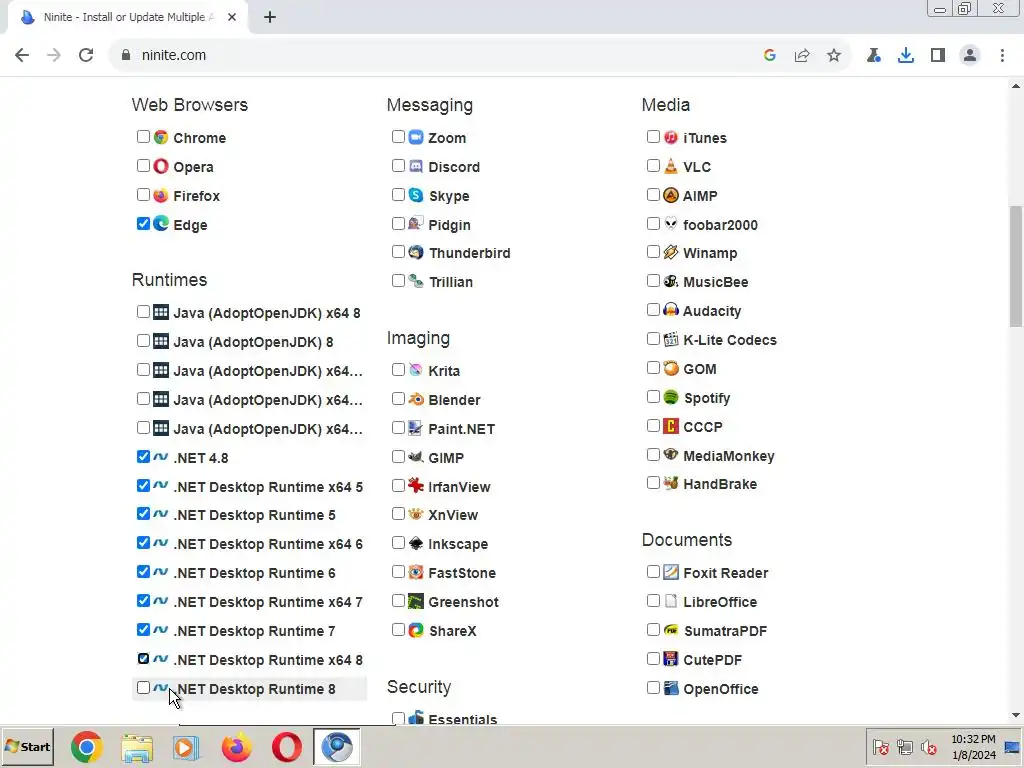Click the Thunderbird icon
The width and height of the screenshot is (1024, 768).
coord(416,252)
